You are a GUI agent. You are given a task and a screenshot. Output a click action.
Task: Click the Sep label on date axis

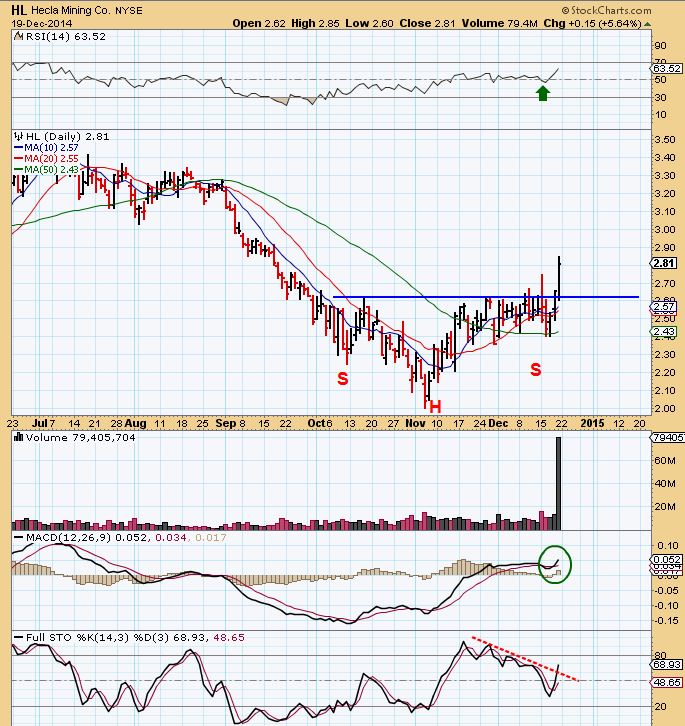point(226,423)
